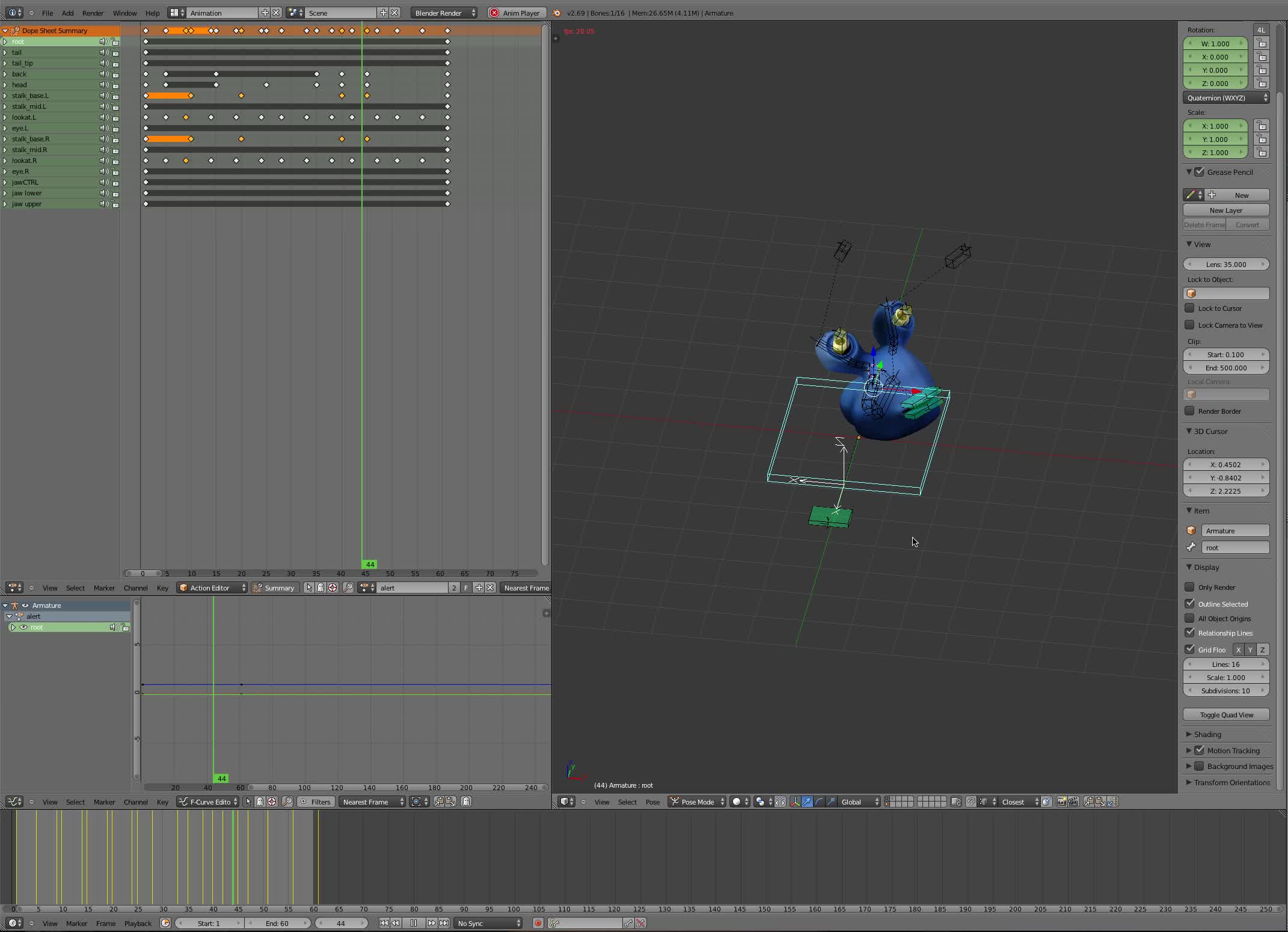Pause the animation playback
This screenshot has width=1288, height=932.
click(413, 923)
